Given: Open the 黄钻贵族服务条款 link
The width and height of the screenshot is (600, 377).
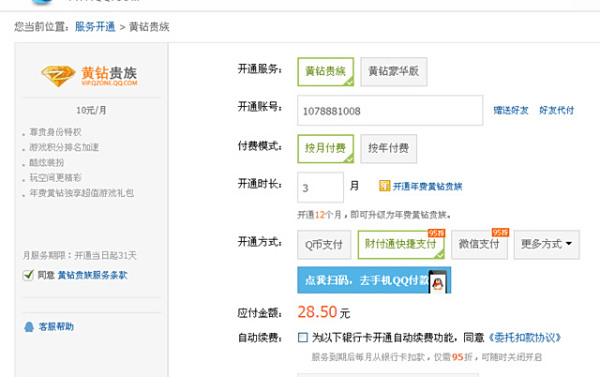Looking at the screenshot, I should [x=92, y=275].
